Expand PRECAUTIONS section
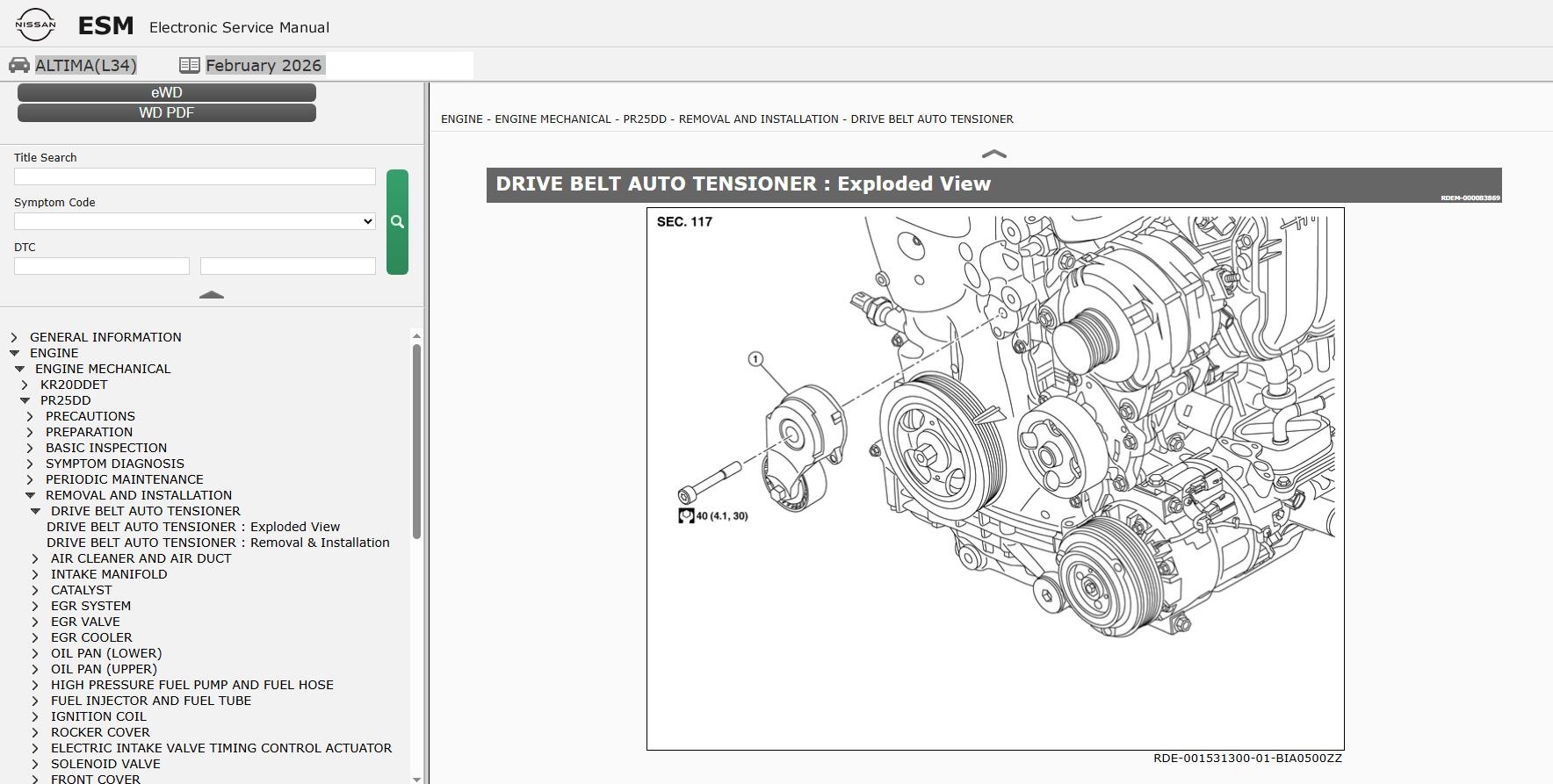1553x784 pixels. 30,416
